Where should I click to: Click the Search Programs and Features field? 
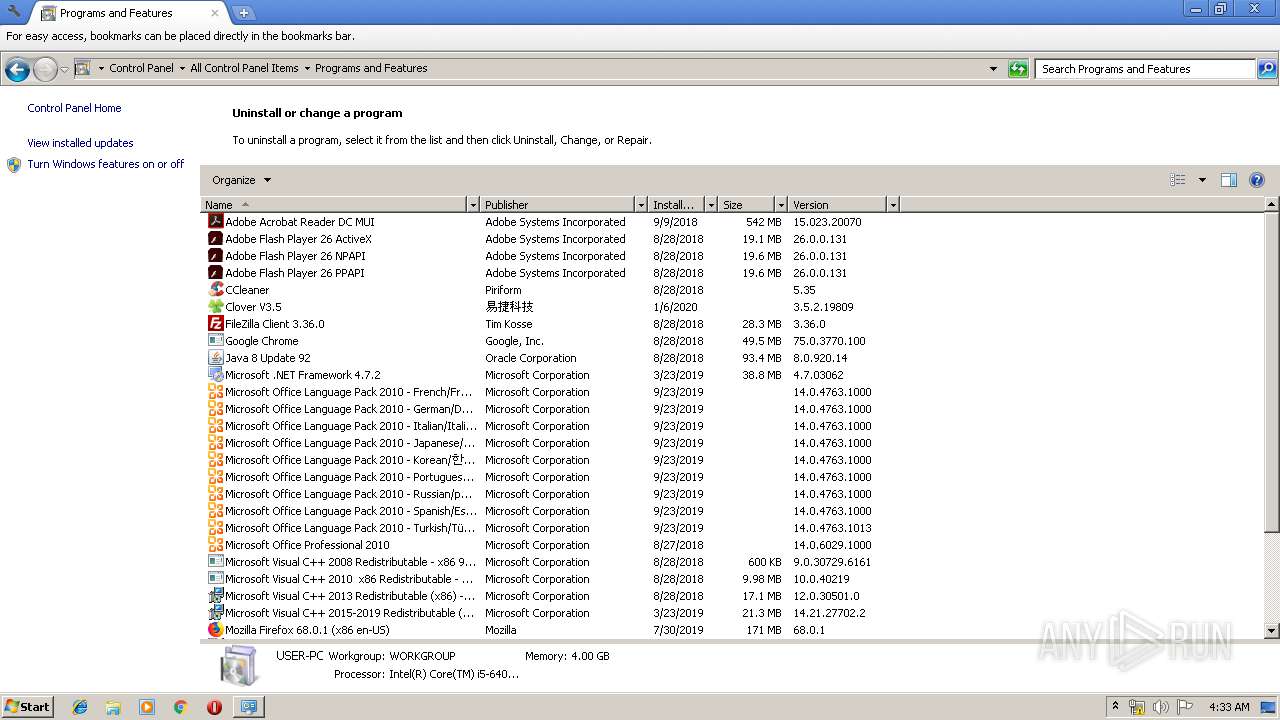1144,69
